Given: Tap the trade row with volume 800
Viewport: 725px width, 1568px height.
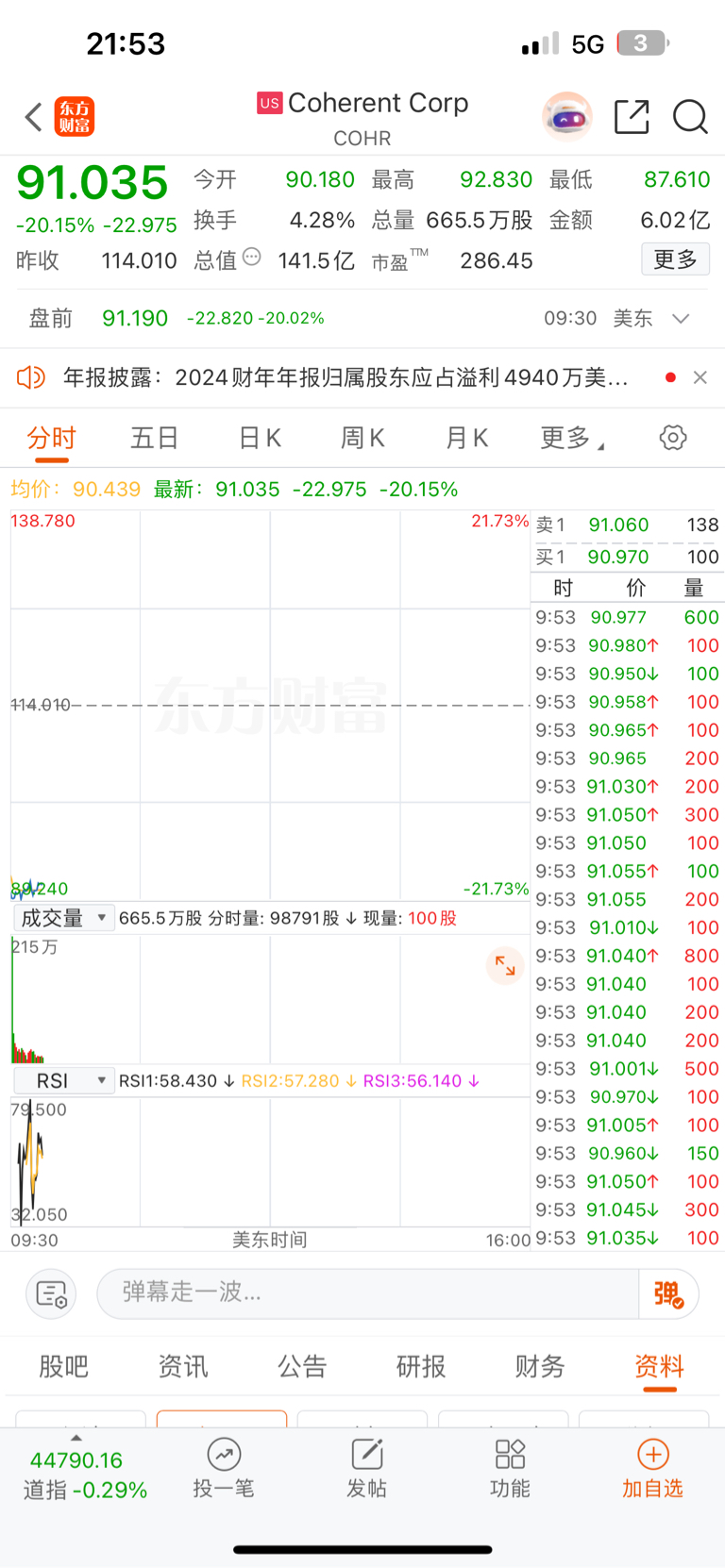Looking at the screenshot, I should [x=628, y=956].
